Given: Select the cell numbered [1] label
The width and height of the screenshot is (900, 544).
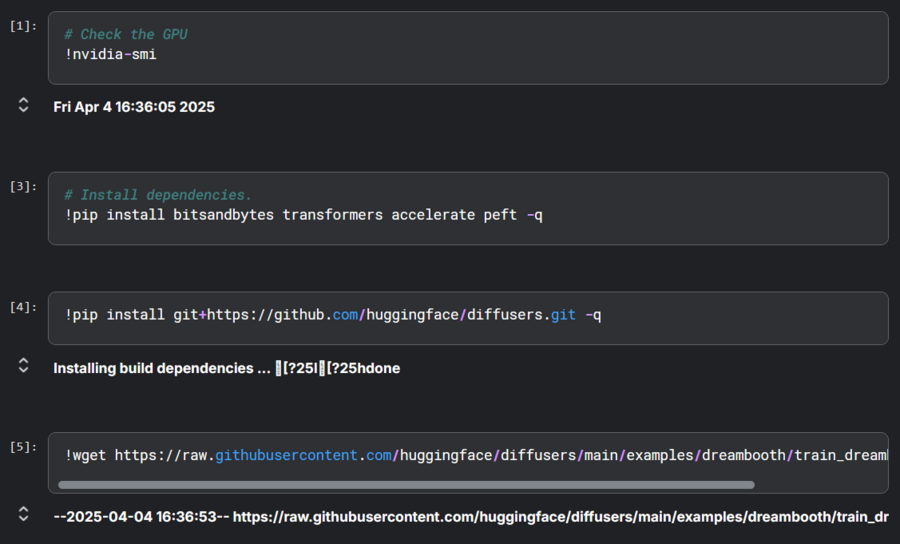Looking at the screenshot, I should [x=23, y=26].
